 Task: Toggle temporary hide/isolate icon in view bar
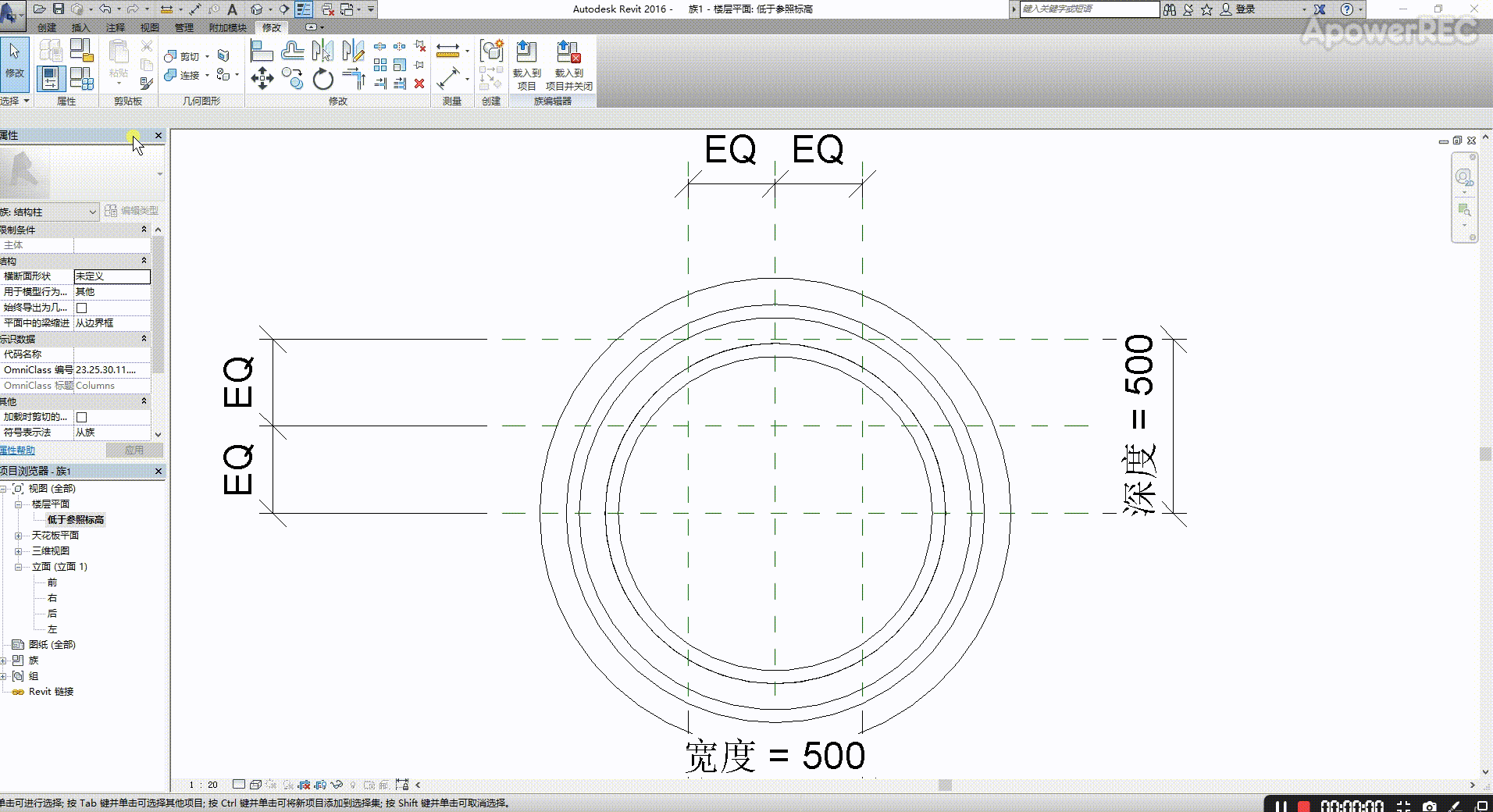(x=337, y=785)
